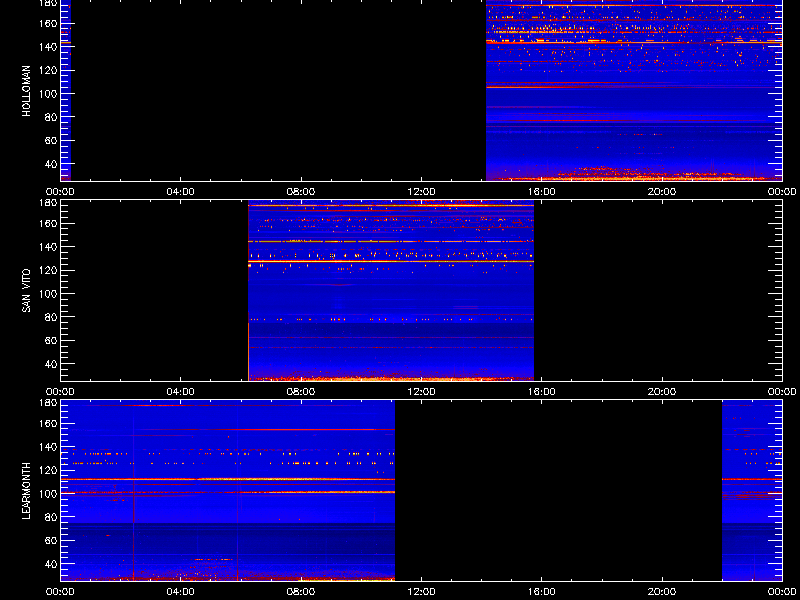Screen dimensions: 800x600
Task: Click 16:00 on the Learmonth time axis
Action: coord(542,592)
